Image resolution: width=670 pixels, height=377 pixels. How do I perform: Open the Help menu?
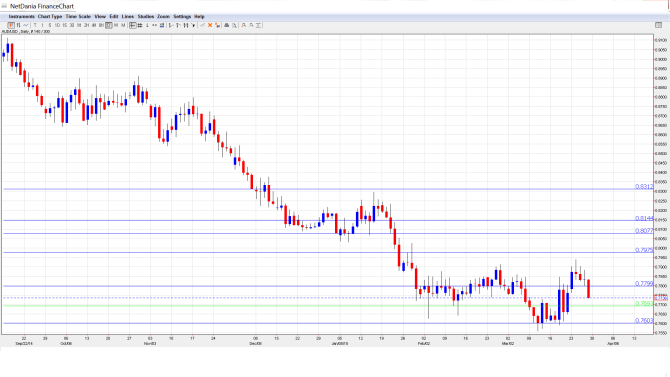(199, 16)
